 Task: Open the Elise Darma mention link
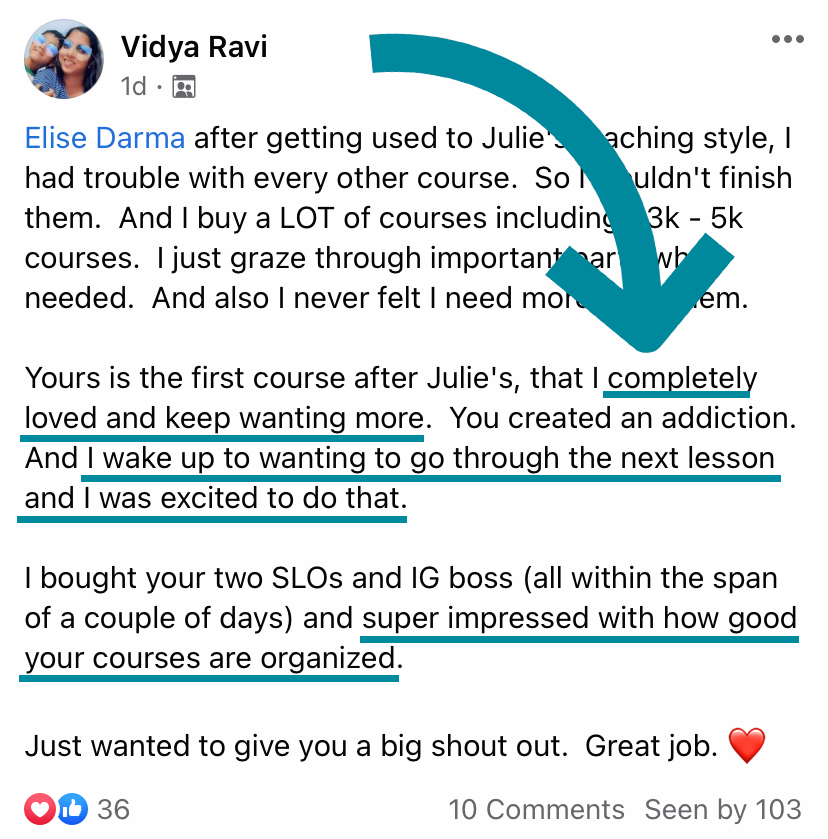tap(105, 138)
